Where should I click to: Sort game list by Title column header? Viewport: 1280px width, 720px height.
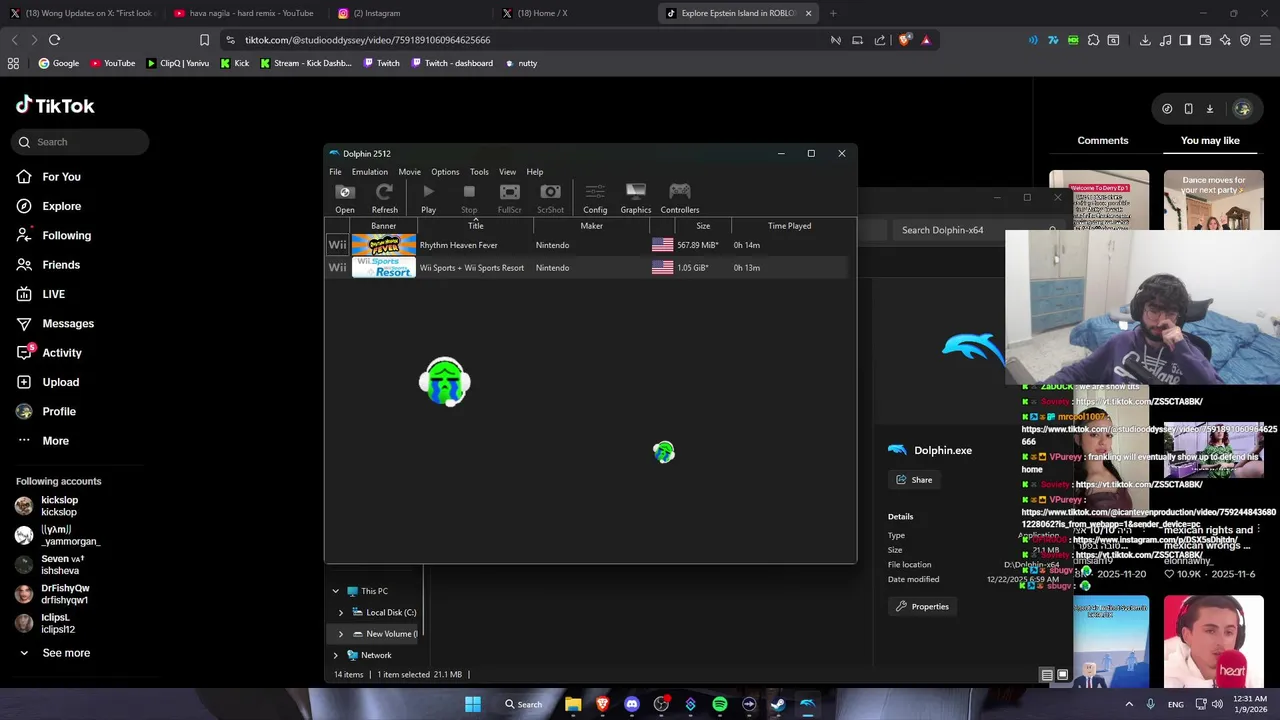(475, 226)
